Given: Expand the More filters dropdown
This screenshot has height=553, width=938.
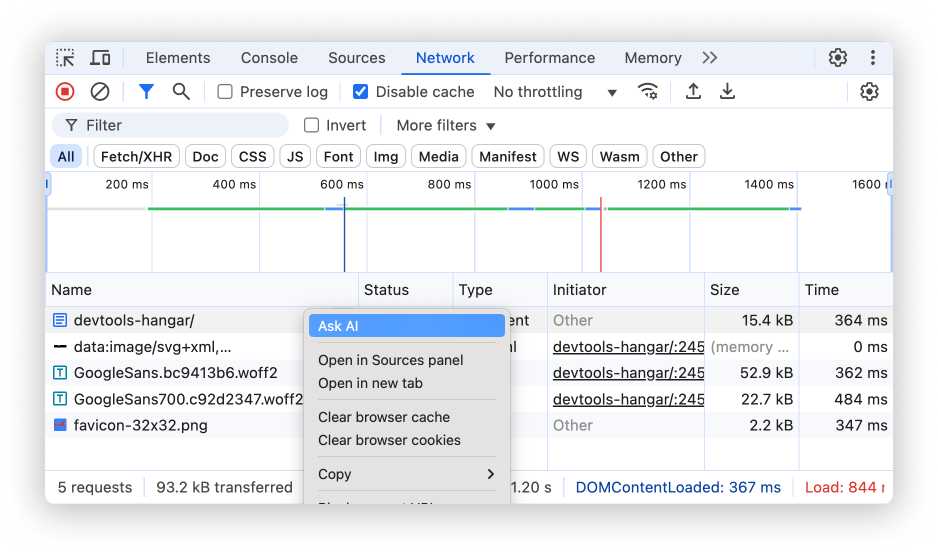Looking at the screenshot, I should (x=446, y=125).
